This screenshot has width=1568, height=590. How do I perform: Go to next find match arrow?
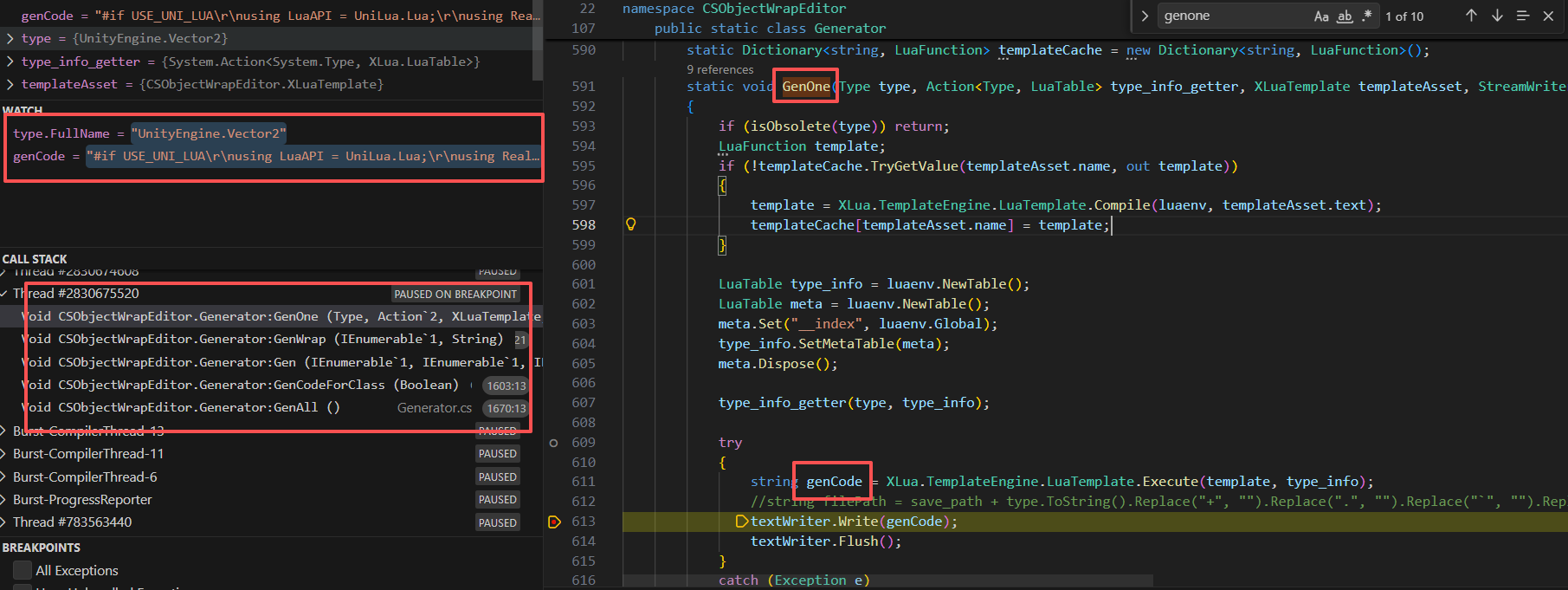tap(1497, 16)
